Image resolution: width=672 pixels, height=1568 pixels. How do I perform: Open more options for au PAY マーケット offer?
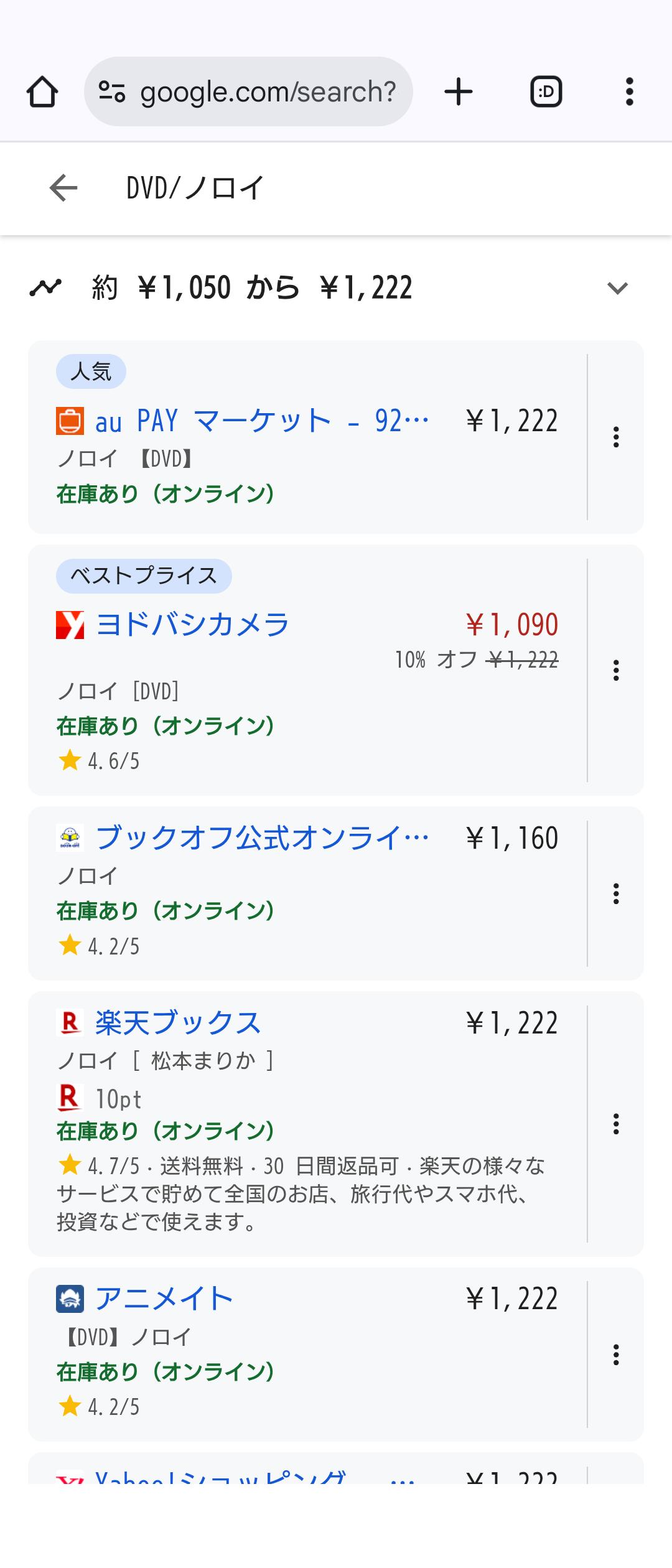tap(616, 437)
